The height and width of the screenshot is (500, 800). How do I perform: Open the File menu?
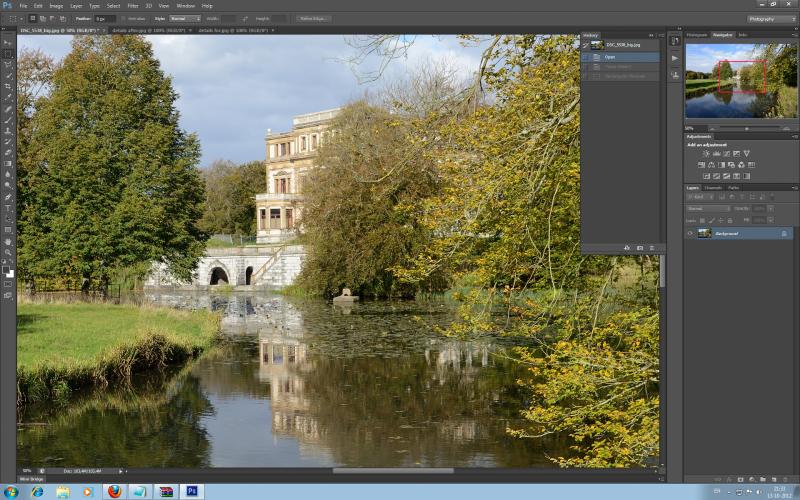pyautogui.click(x=23, y=6)
